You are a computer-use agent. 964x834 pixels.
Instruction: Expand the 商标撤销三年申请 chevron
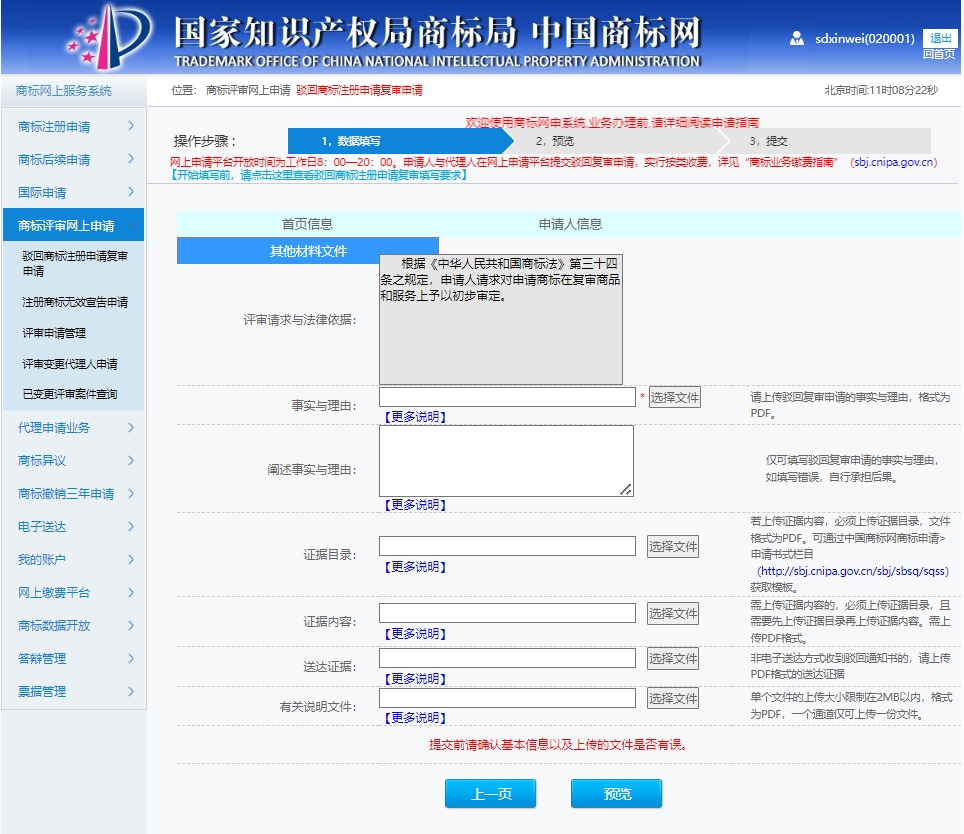(x=131, y=494)
